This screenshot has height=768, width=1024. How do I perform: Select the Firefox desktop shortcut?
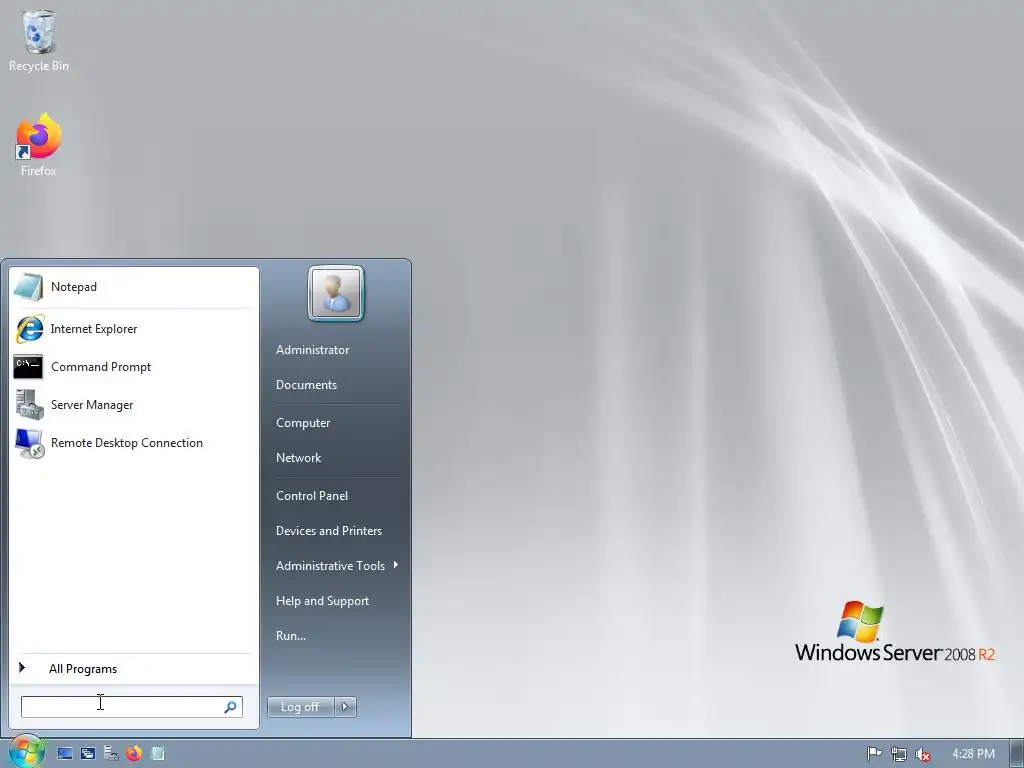[x=39, y=145]
